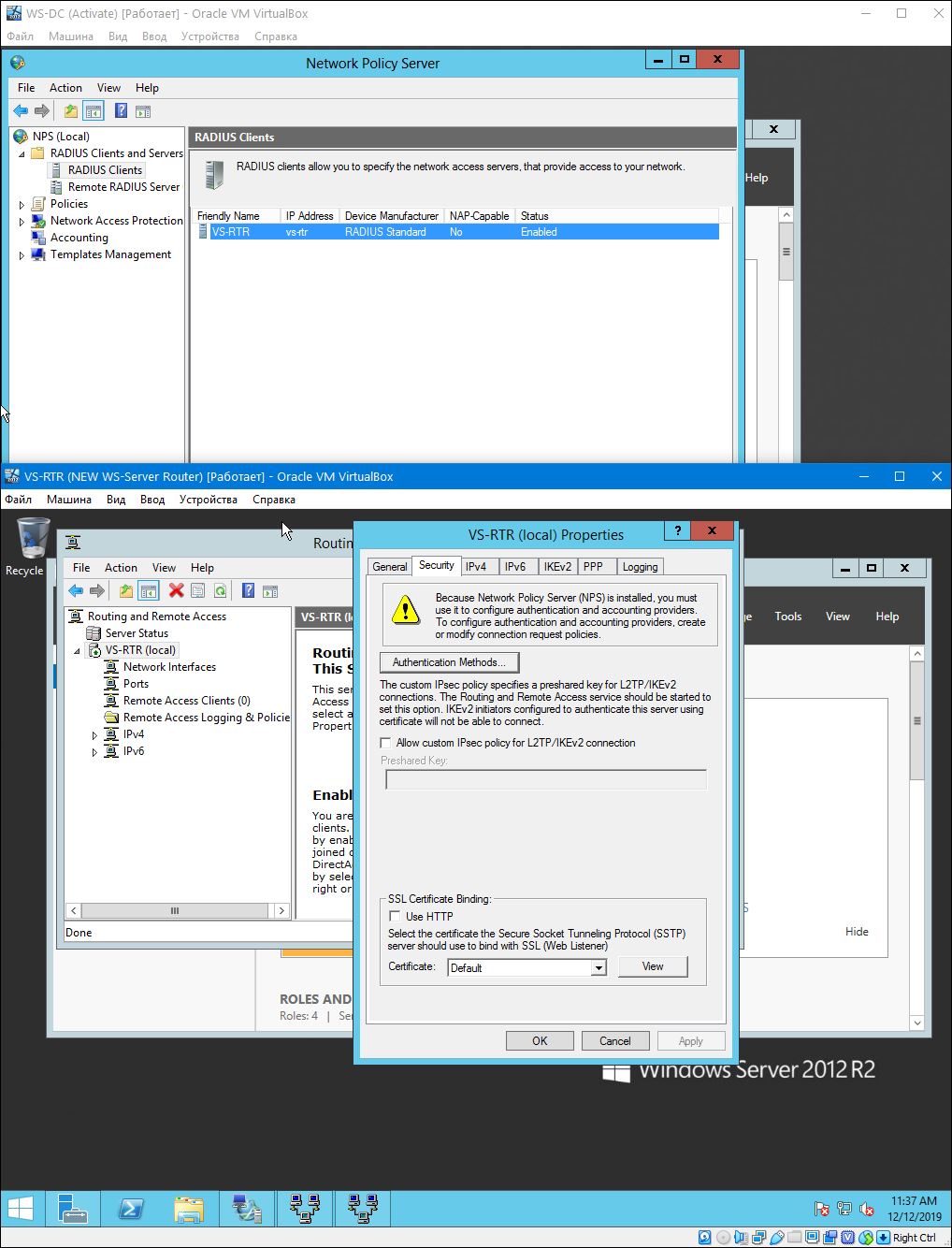Open Help icon in NPS toolbar
Image resolution: width=952 pixels, height=1248 pixels.
pos(121,110)
